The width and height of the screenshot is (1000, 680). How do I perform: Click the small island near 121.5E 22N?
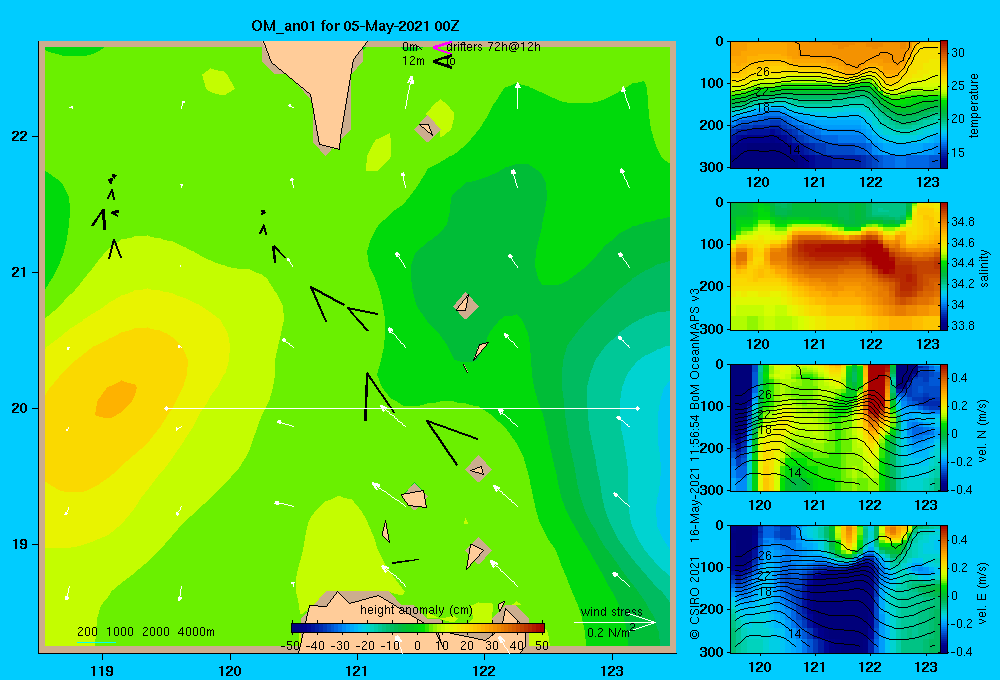(x=426, y=130)
